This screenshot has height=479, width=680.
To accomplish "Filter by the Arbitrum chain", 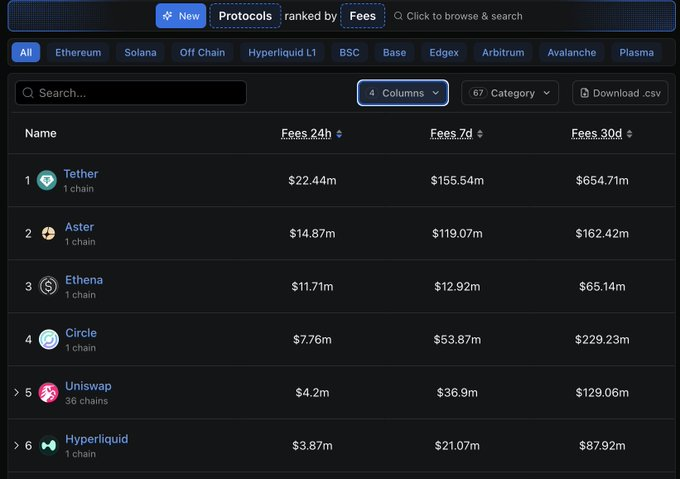I will 502,52.
